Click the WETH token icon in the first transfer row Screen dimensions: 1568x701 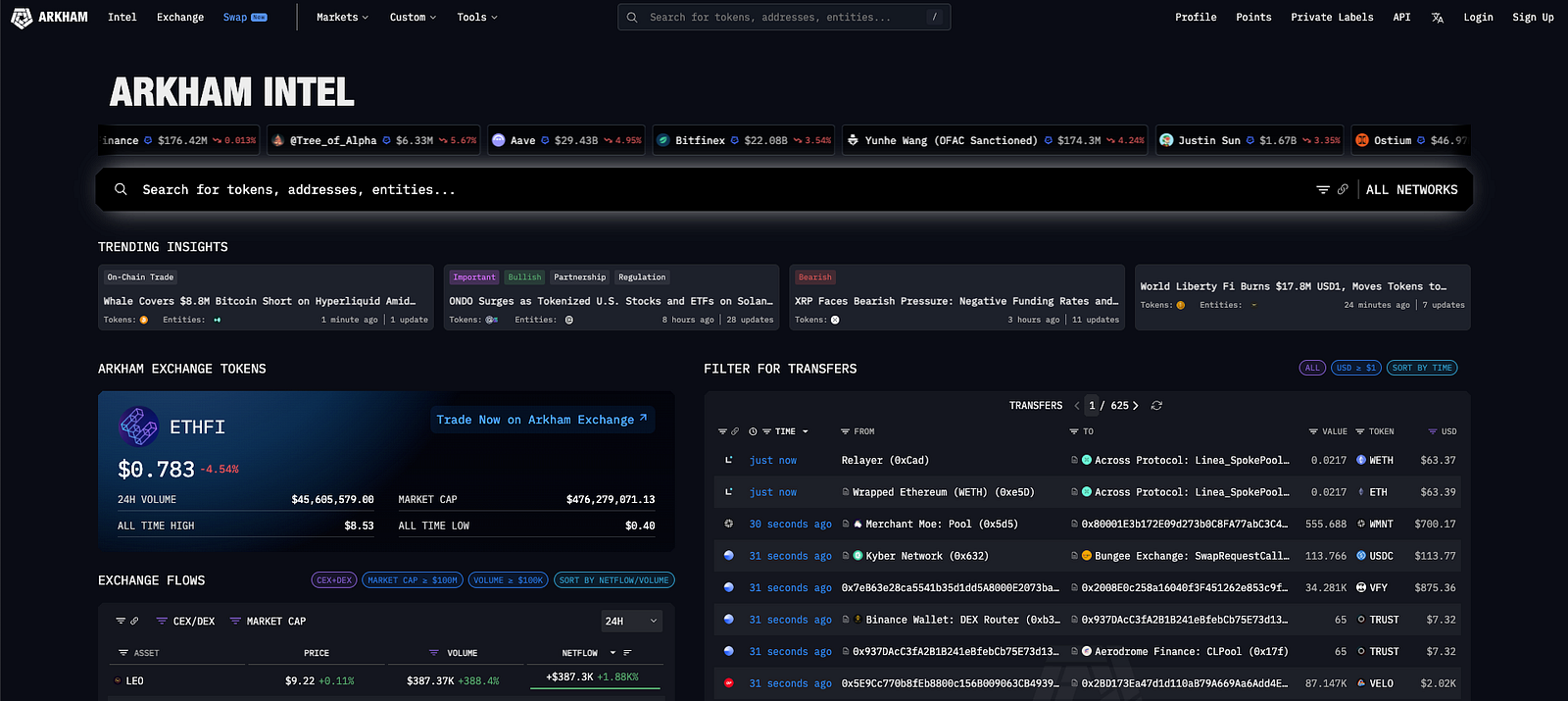tap(1361, 460)
